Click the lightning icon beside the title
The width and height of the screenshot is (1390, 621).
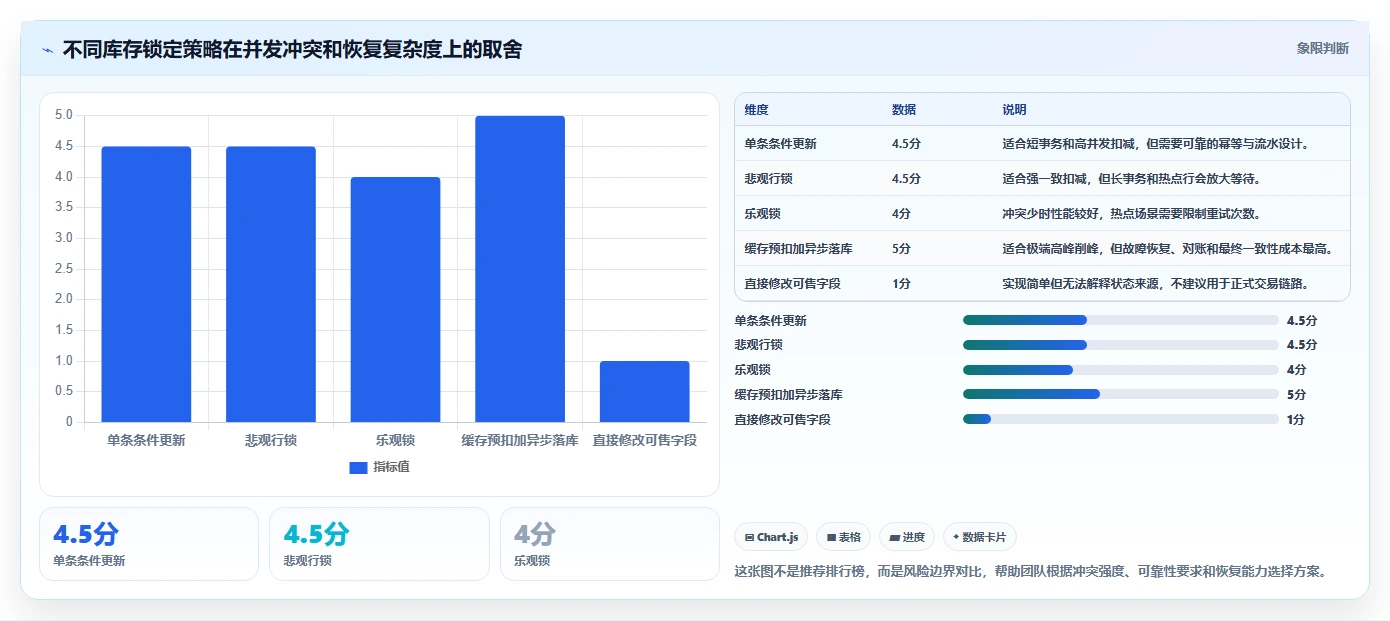coord(47,50)
